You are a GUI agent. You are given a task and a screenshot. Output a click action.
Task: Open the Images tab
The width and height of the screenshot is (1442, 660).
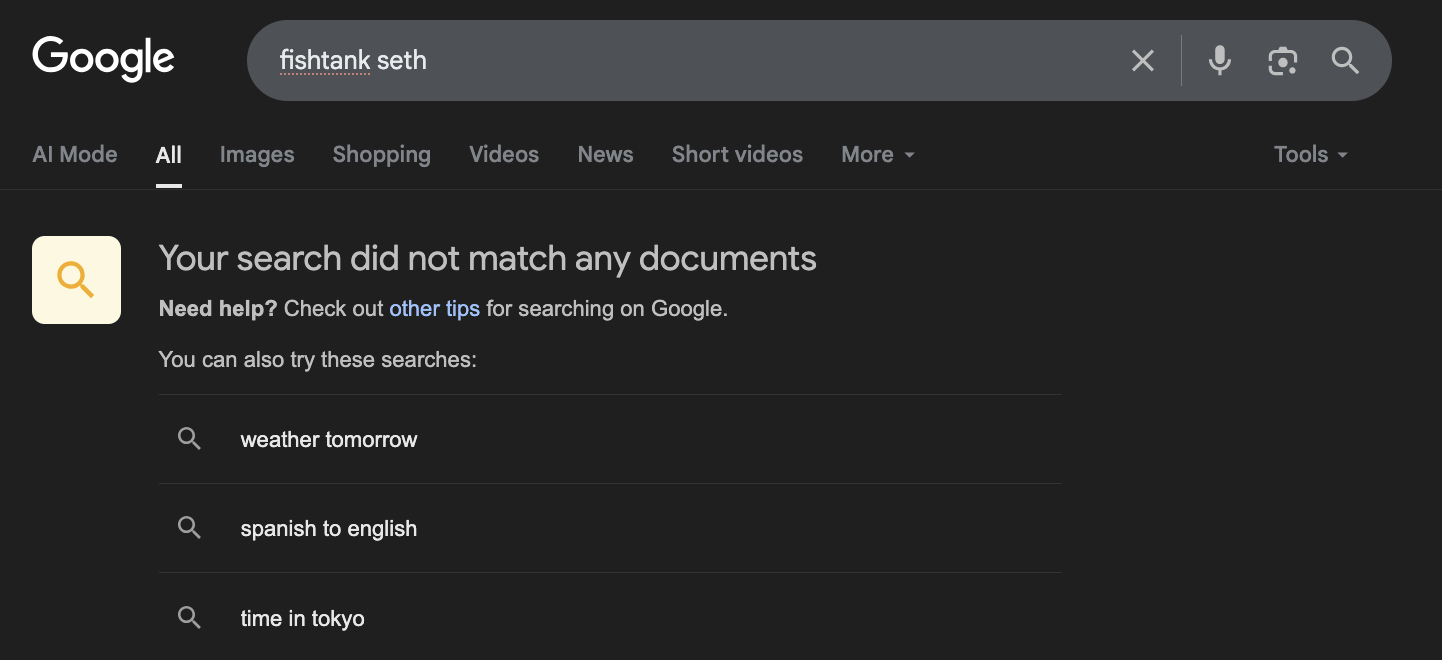click(x=257, y=155)
